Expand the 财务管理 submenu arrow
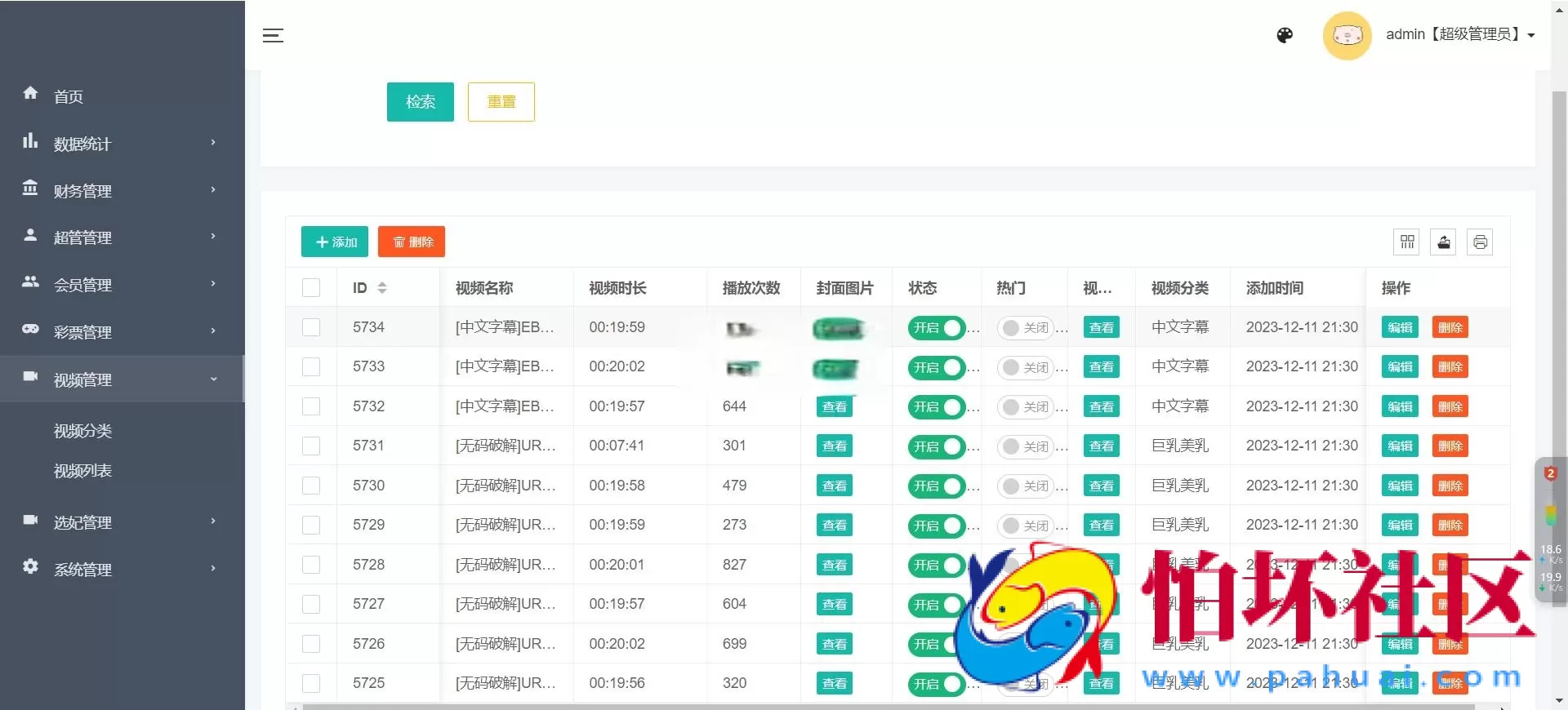Image resolution: width=1568 pixels, height=710 pixels. (213, 189)
